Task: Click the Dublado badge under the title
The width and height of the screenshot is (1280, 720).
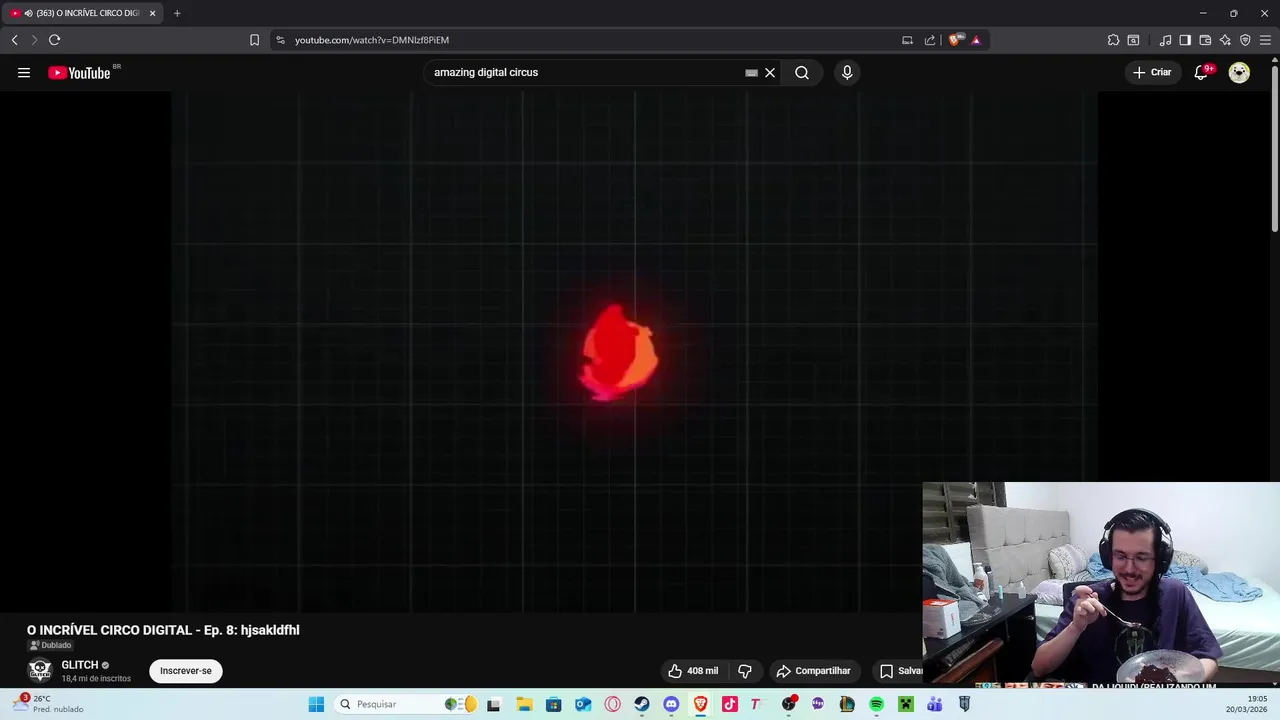Action: [x=50, y=645]
